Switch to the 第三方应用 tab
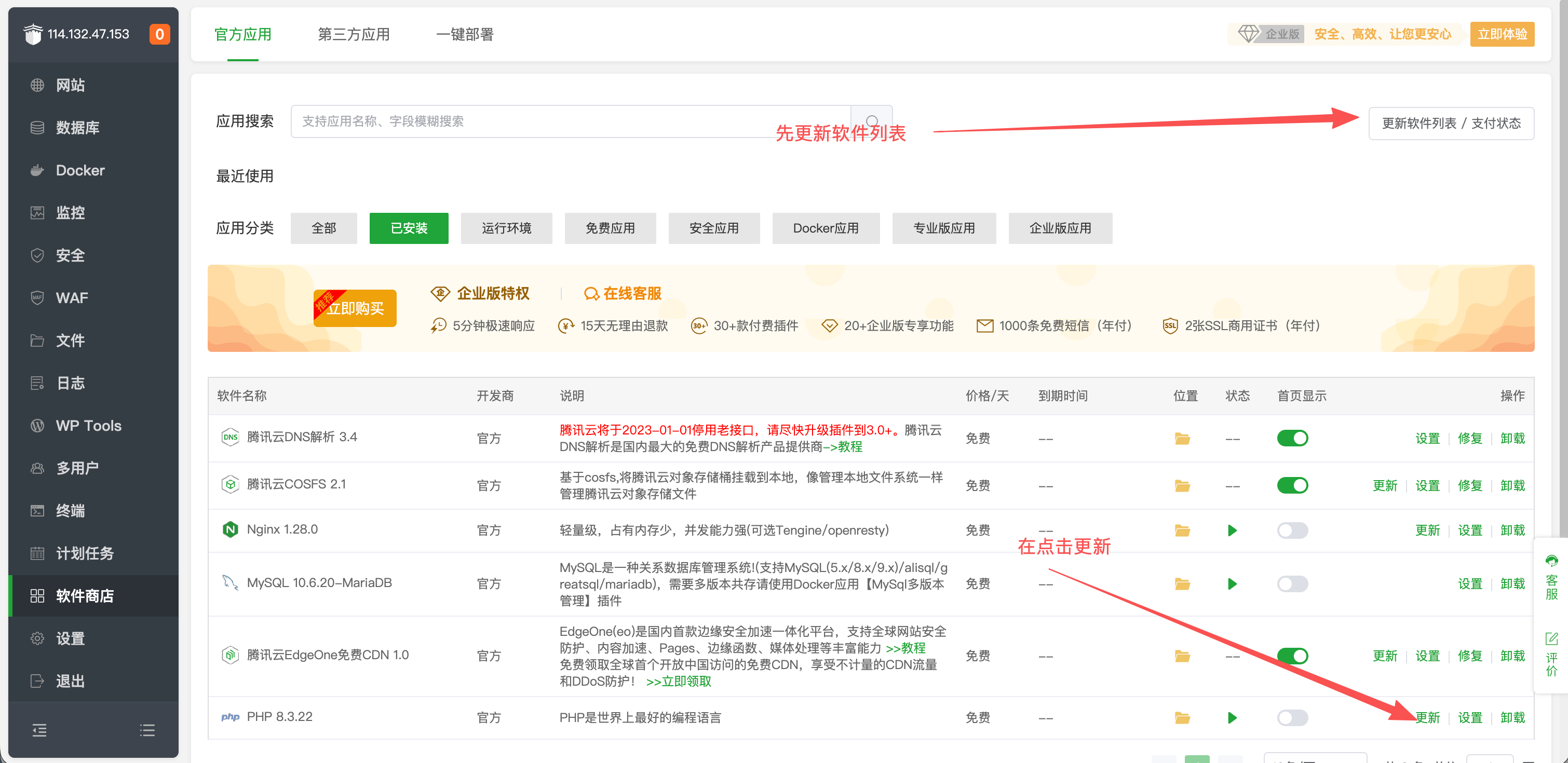 (x=354, y=35)
